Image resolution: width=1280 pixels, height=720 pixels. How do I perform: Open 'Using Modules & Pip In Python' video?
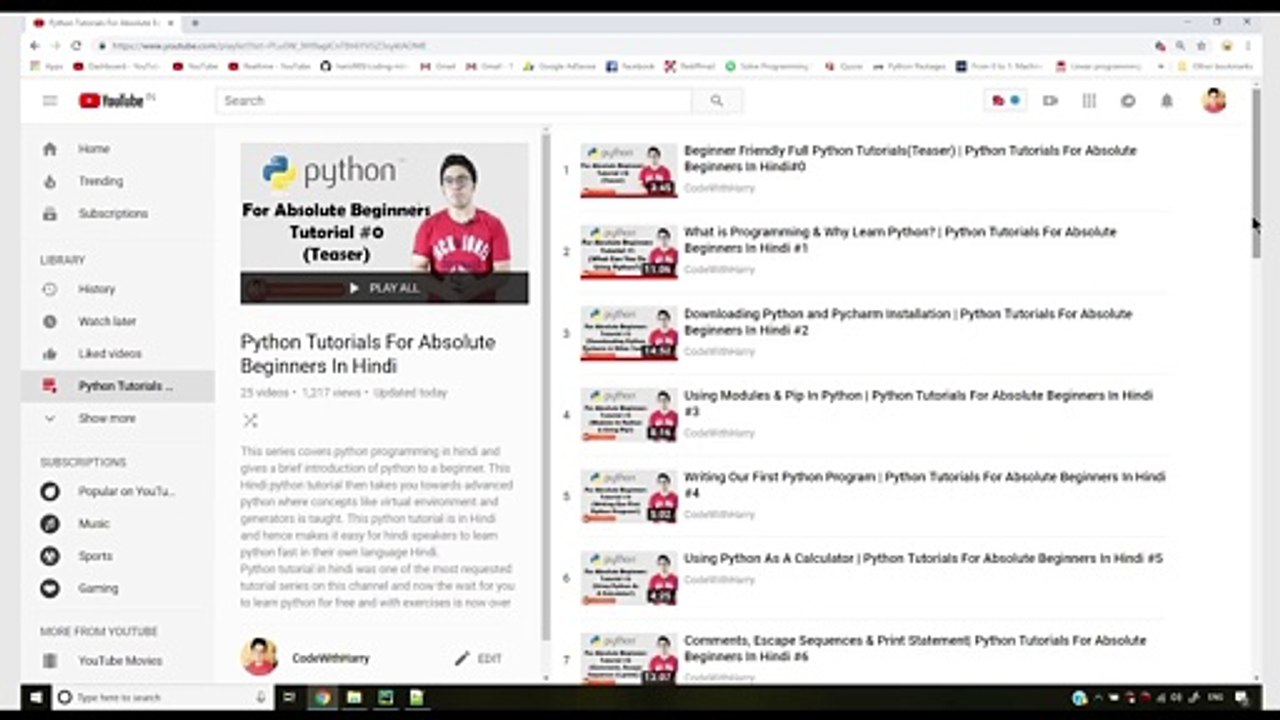[x=918, y=403]
